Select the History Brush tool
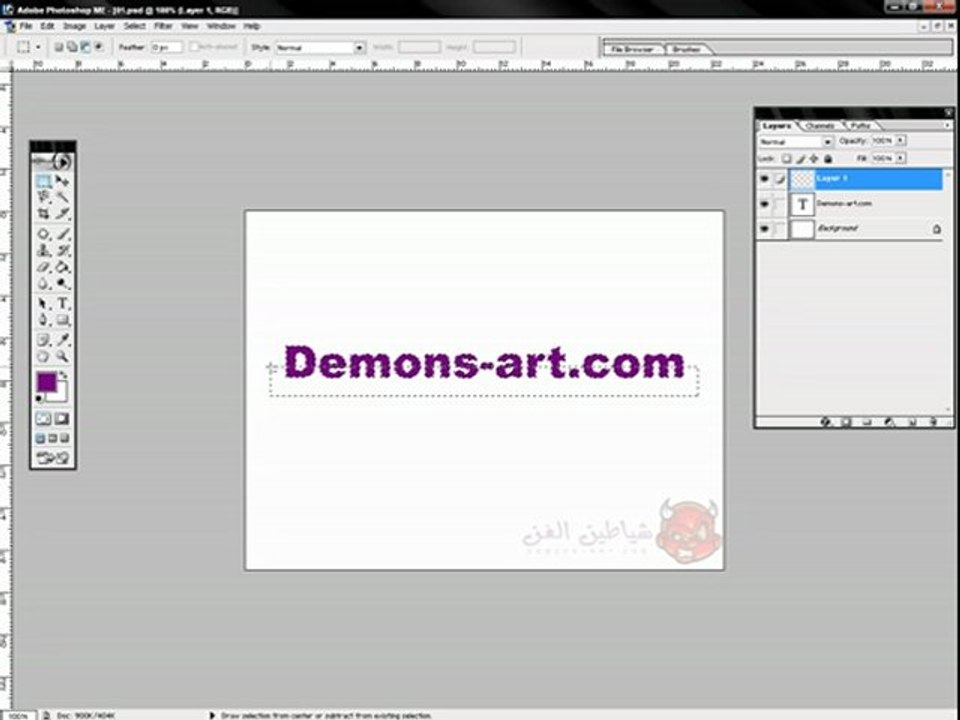The width and height of the screenshot is (960, 720). click(62, 250)
